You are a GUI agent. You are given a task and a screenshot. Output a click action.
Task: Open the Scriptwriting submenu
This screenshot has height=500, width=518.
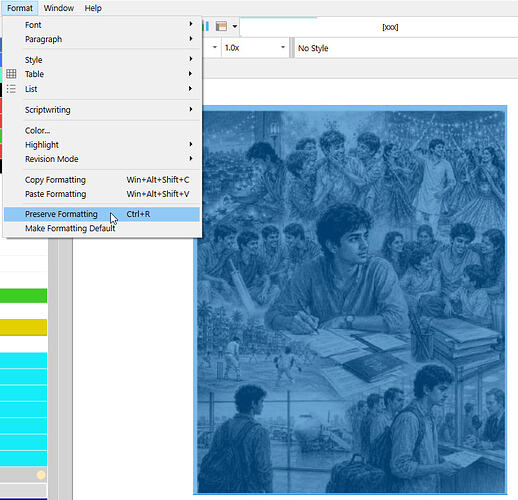[x=102, y=110]
